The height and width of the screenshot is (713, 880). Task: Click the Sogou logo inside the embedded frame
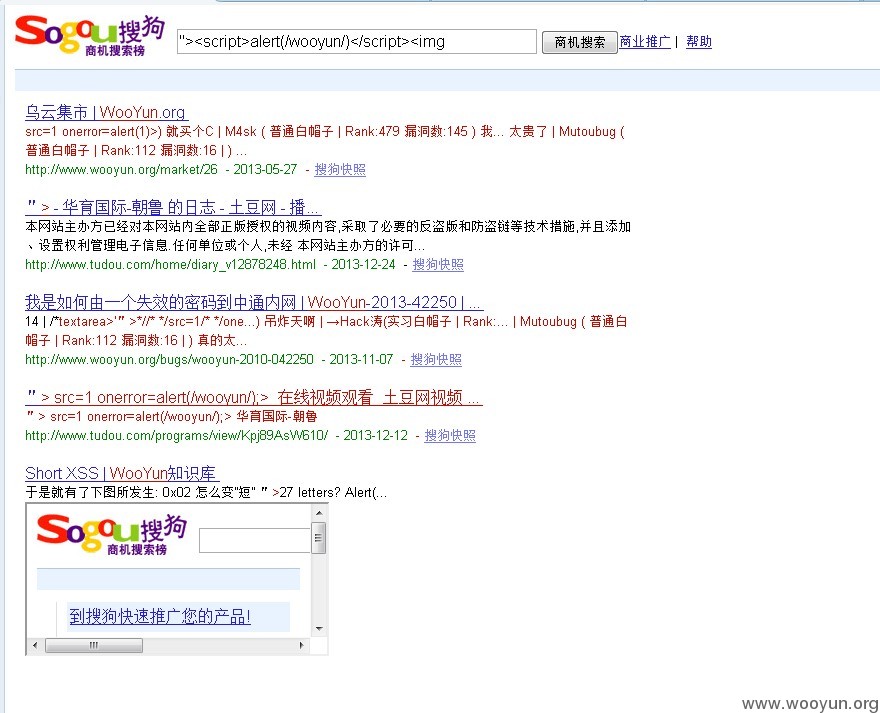point(112,534)
